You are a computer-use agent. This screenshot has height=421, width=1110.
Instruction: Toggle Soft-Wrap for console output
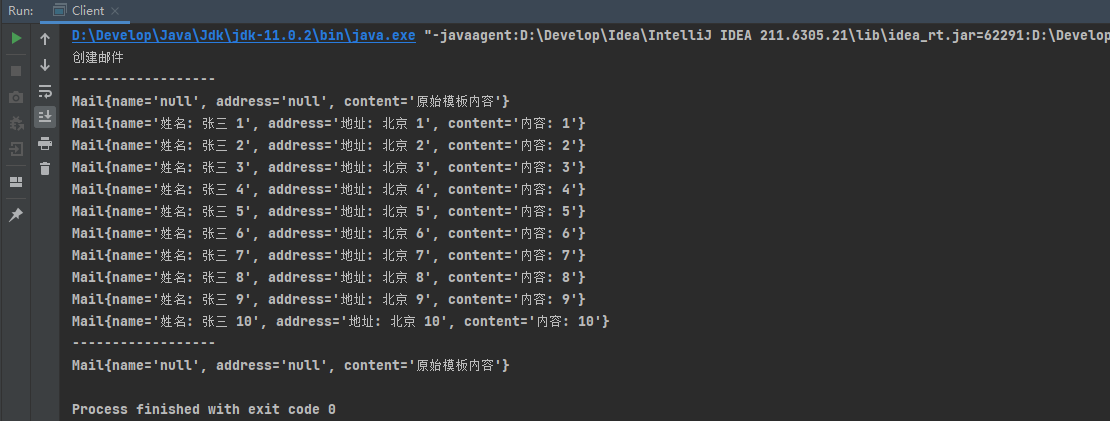(45, 91)
